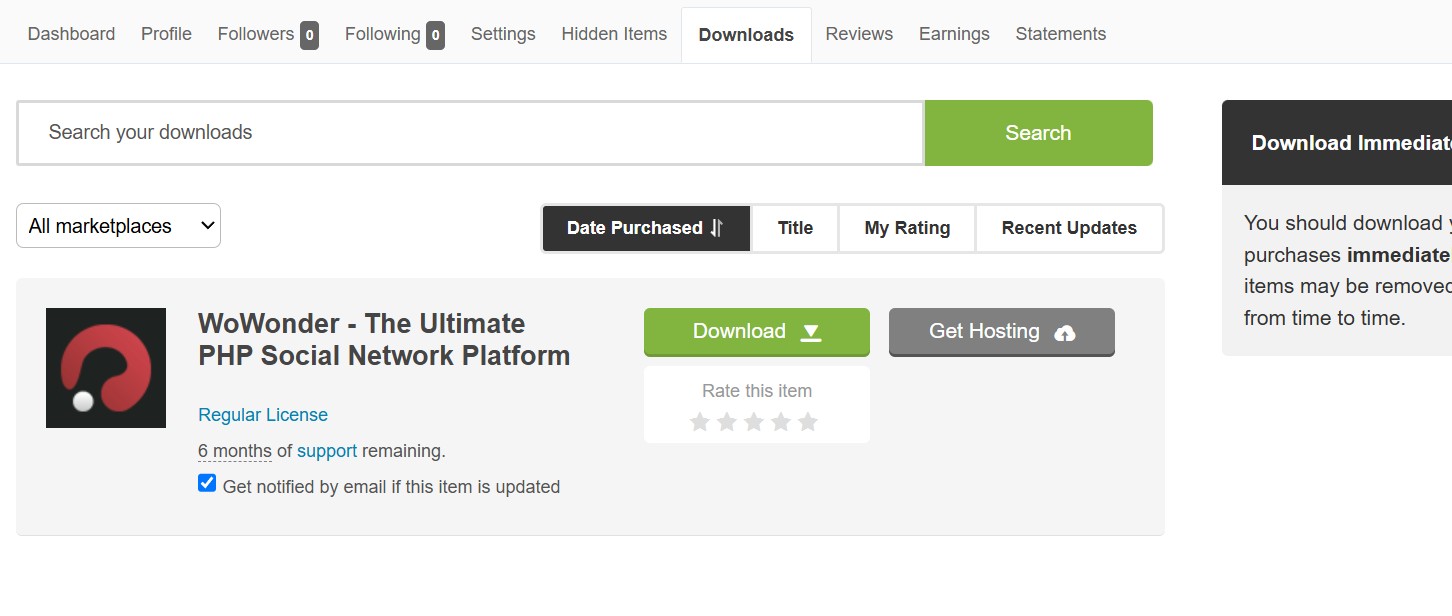Rate the item three stars
This screenshot has height=616, width=1452.
click(754, 422)
